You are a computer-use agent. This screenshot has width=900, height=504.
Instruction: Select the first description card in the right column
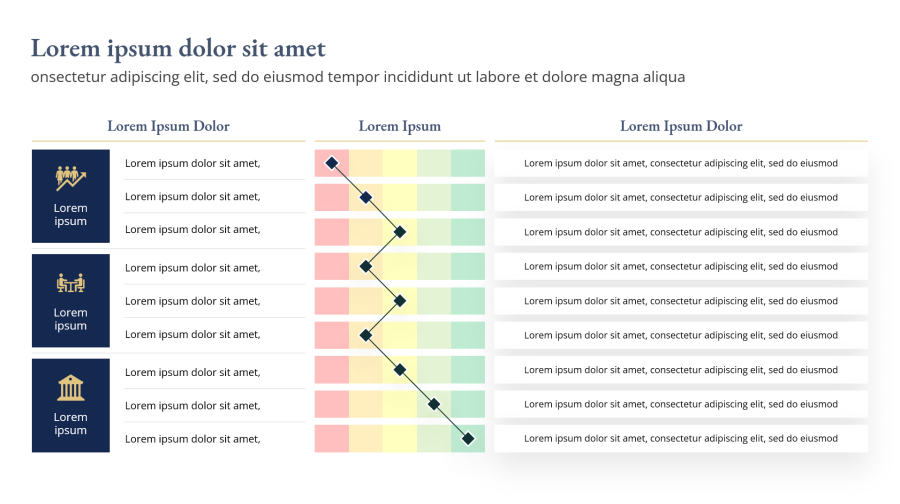point(681,163)
